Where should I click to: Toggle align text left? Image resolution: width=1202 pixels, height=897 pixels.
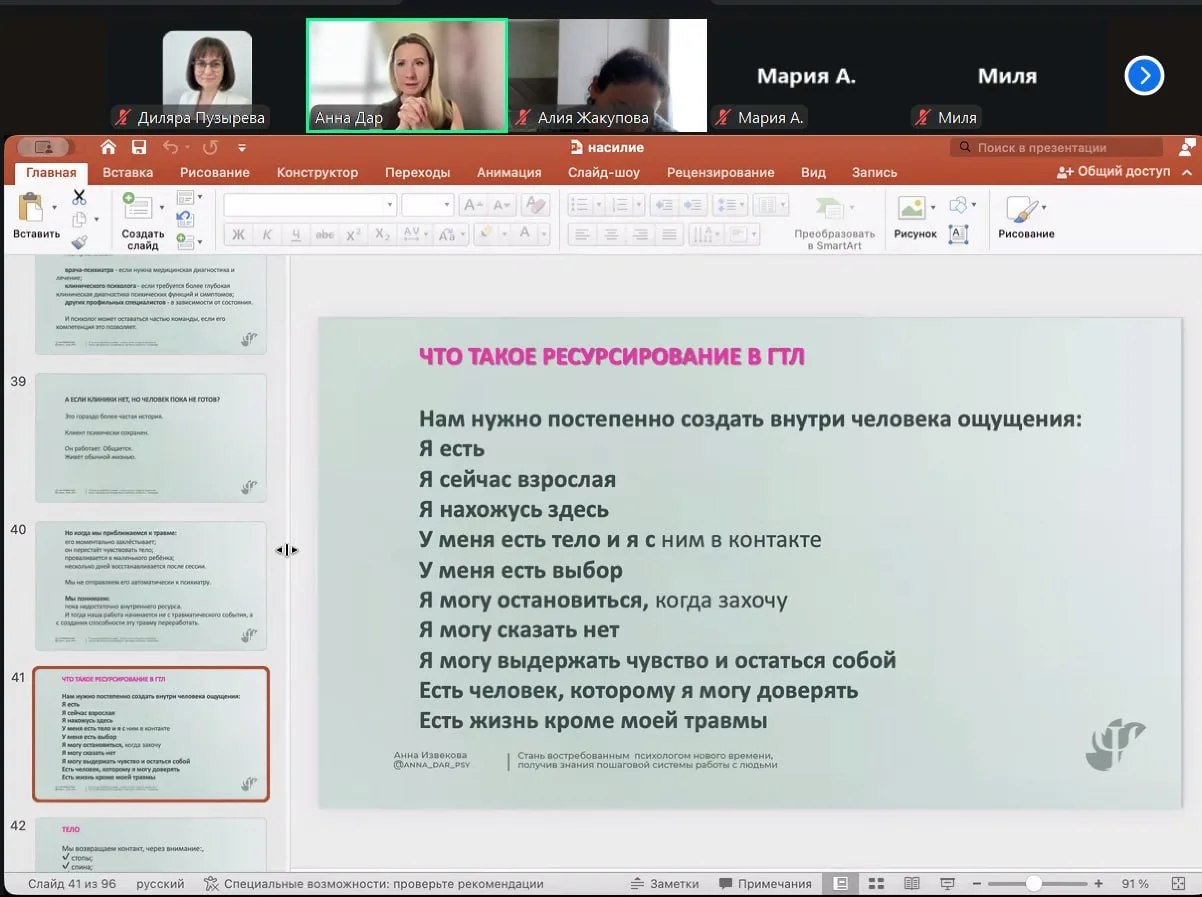coord(582,235)
